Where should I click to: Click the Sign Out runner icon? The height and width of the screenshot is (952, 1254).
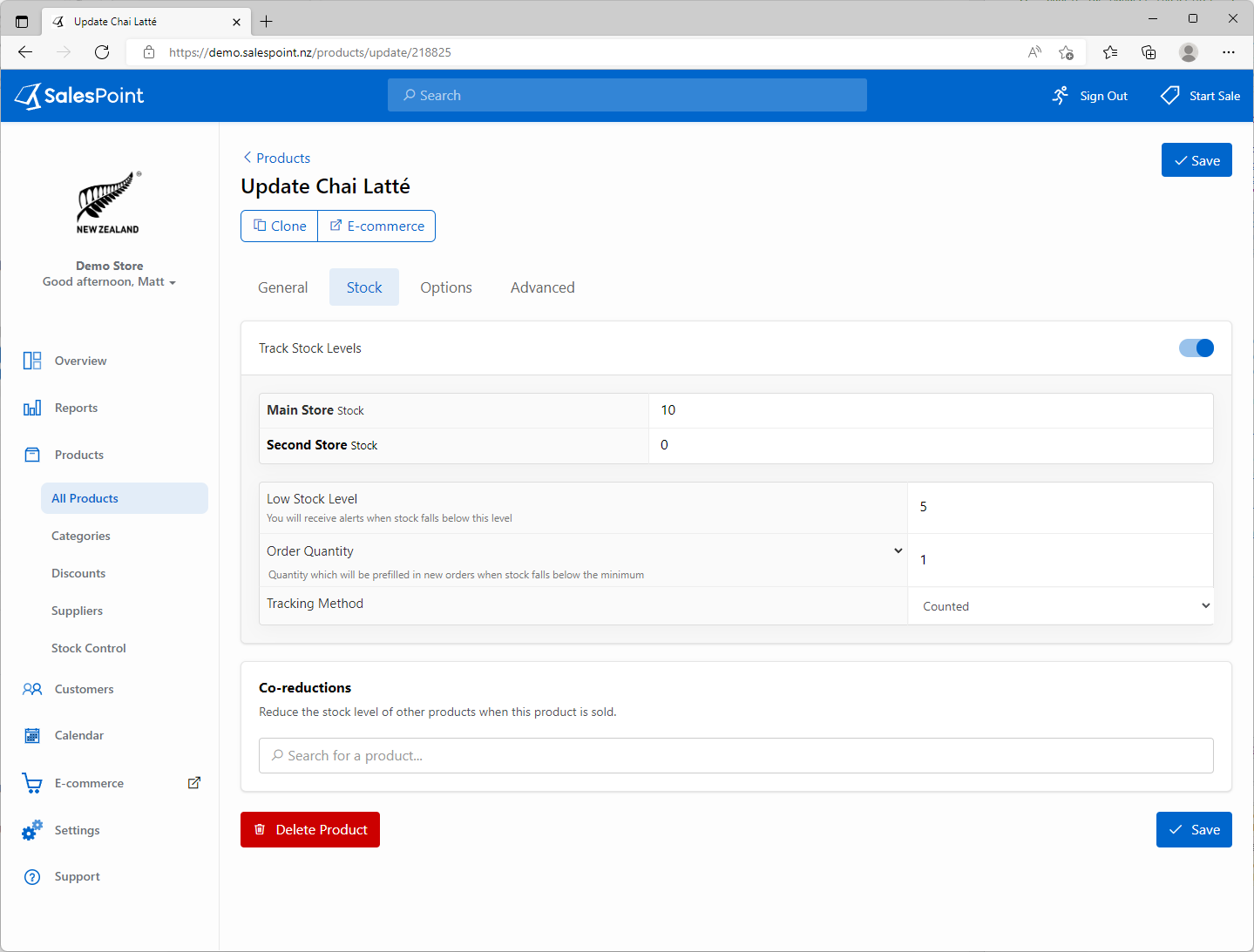[1060, 95]
